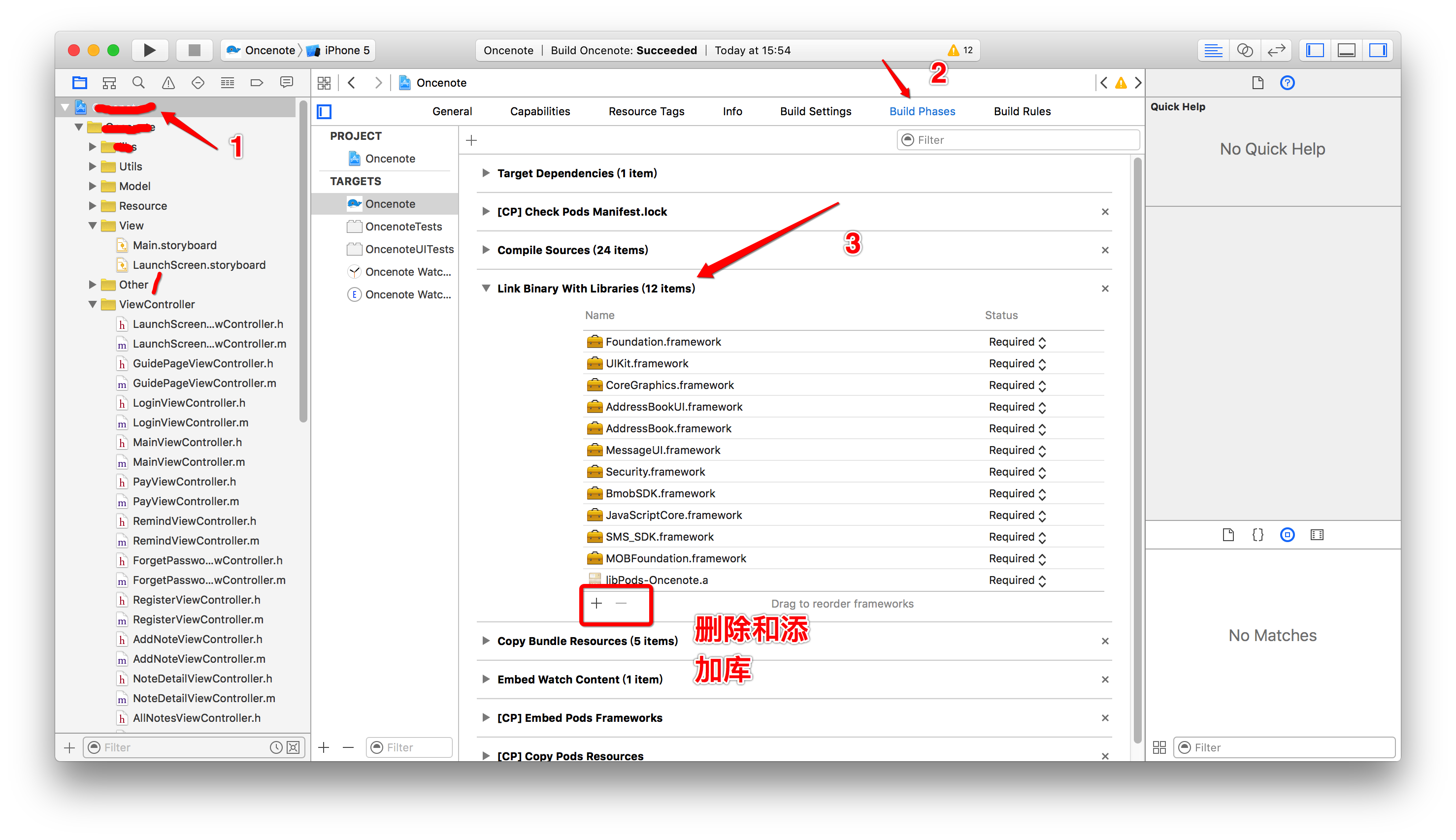
Task: Click the 12 warnings indicator
Action: tap(961, 50)
